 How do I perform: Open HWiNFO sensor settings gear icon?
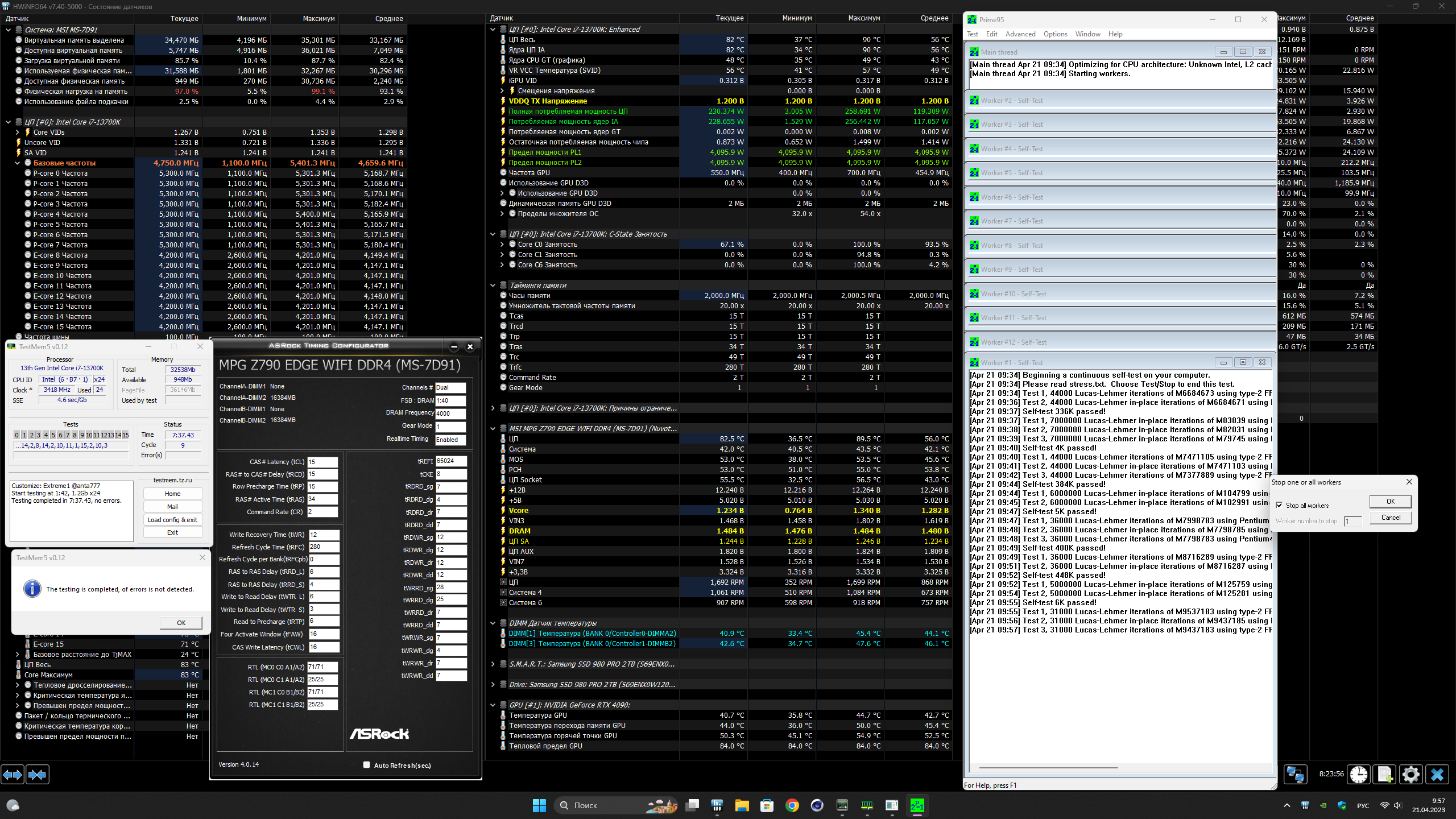click(x=1411, y=775)
